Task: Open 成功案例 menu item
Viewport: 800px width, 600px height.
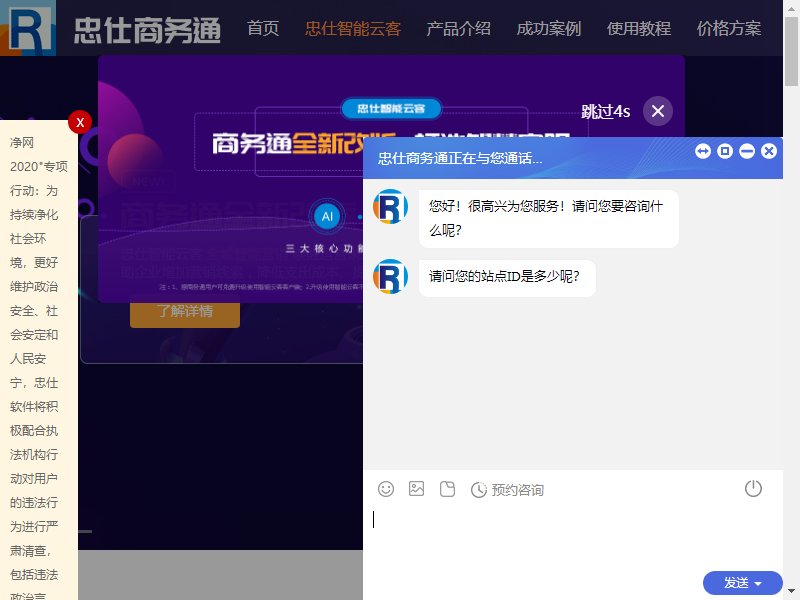Action: [x=548, y=28]
